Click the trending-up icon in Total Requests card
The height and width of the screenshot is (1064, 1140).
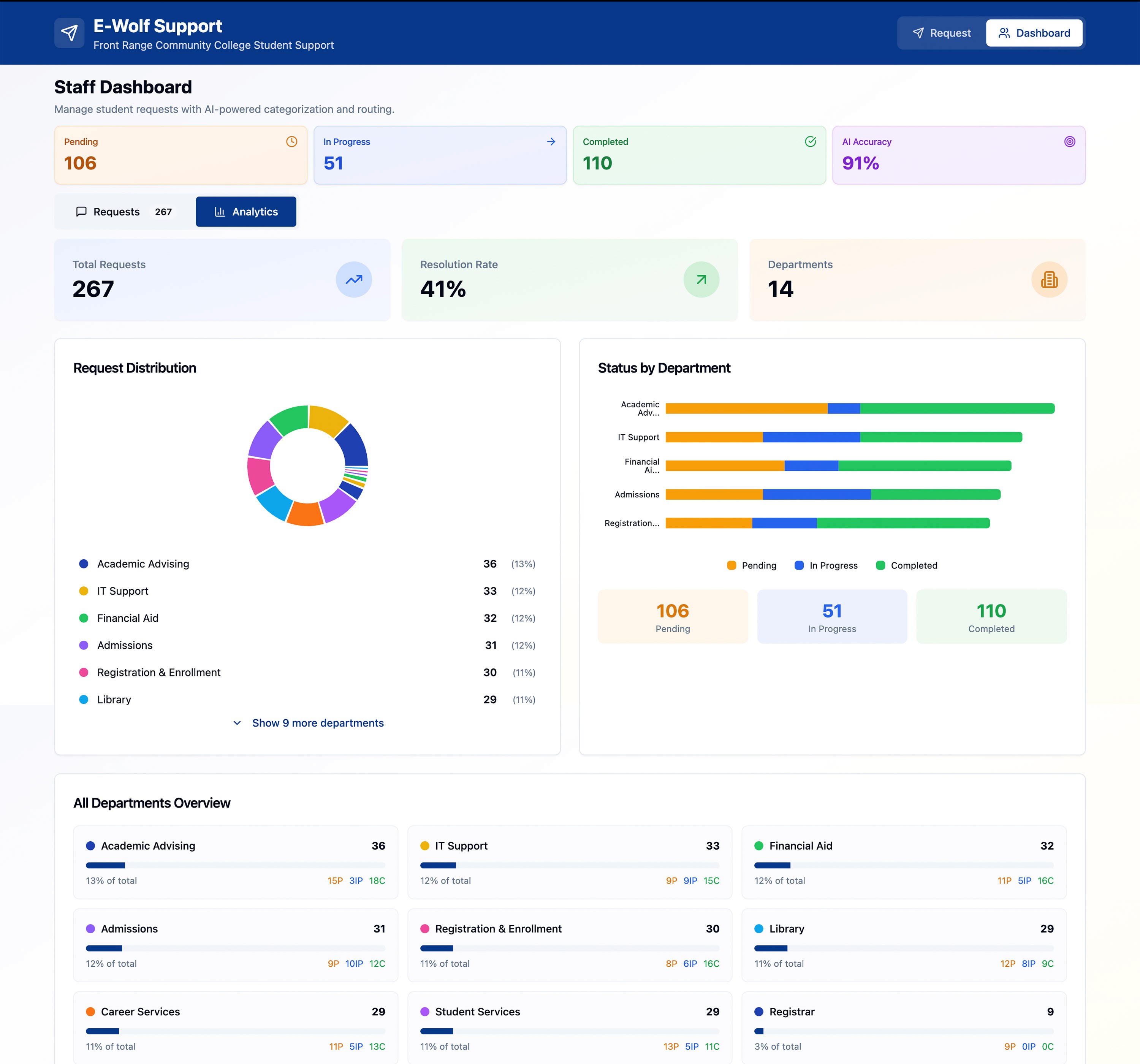353,280
